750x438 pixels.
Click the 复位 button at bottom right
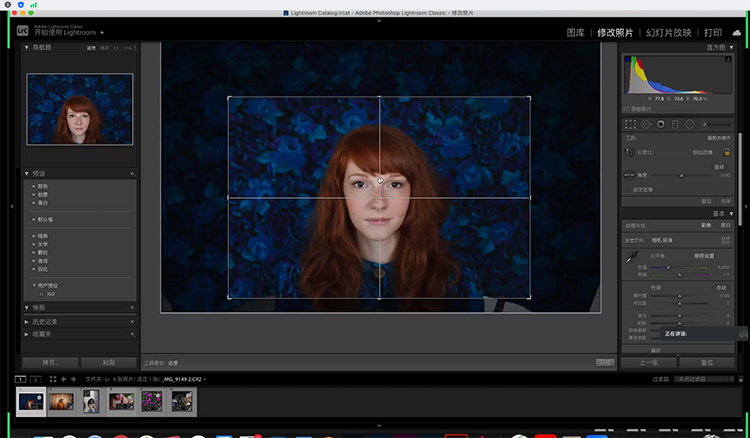tap(706, 362)
